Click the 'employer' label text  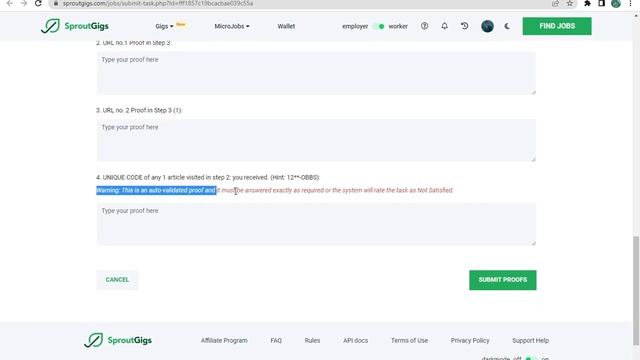pyautogui.click(x=355, y=26)
